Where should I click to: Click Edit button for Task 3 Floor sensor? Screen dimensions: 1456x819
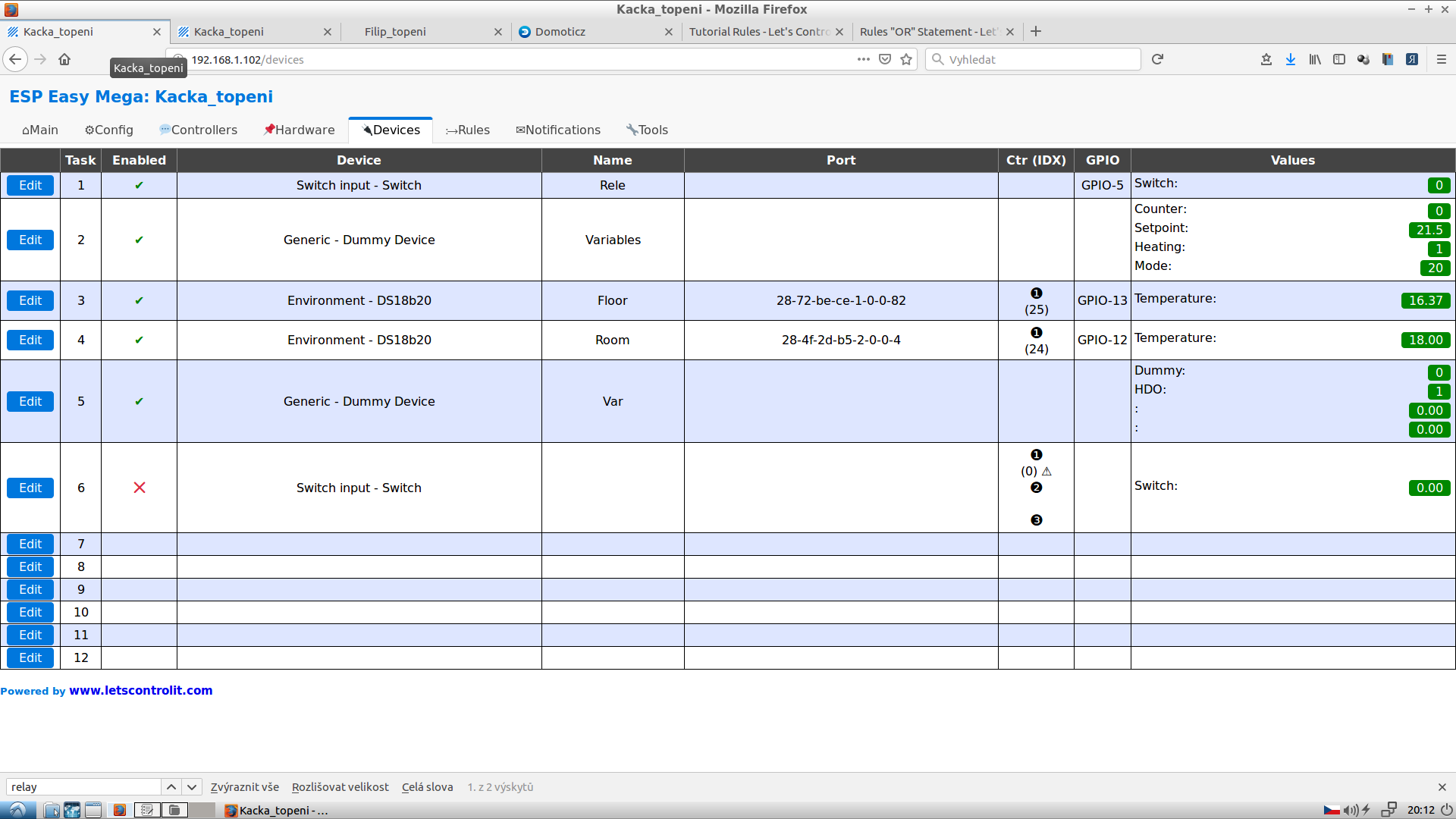pos(30,300)
